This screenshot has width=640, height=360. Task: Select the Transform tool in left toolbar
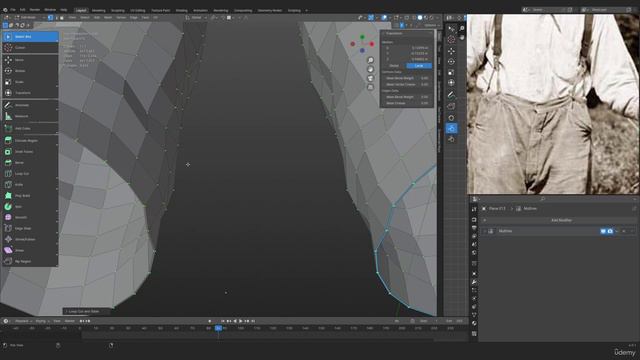click(x=30, y=93)
